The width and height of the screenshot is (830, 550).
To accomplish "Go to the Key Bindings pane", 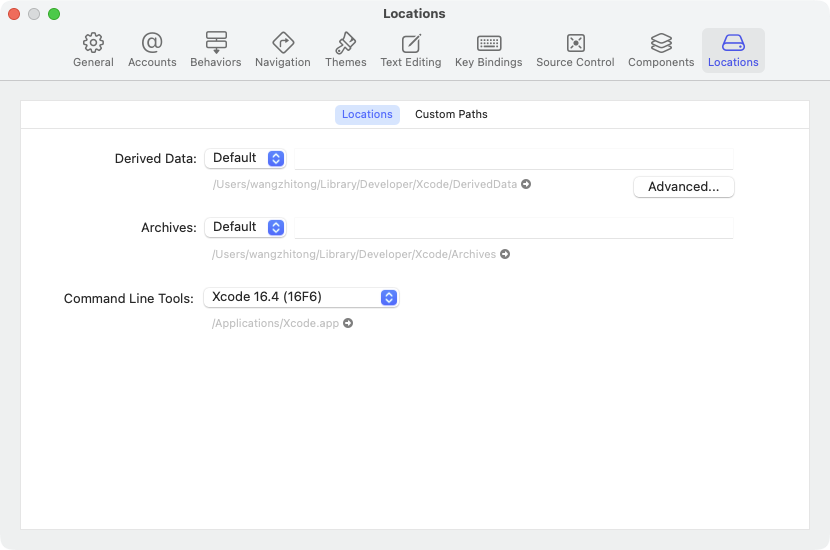I will click(488, 50).
